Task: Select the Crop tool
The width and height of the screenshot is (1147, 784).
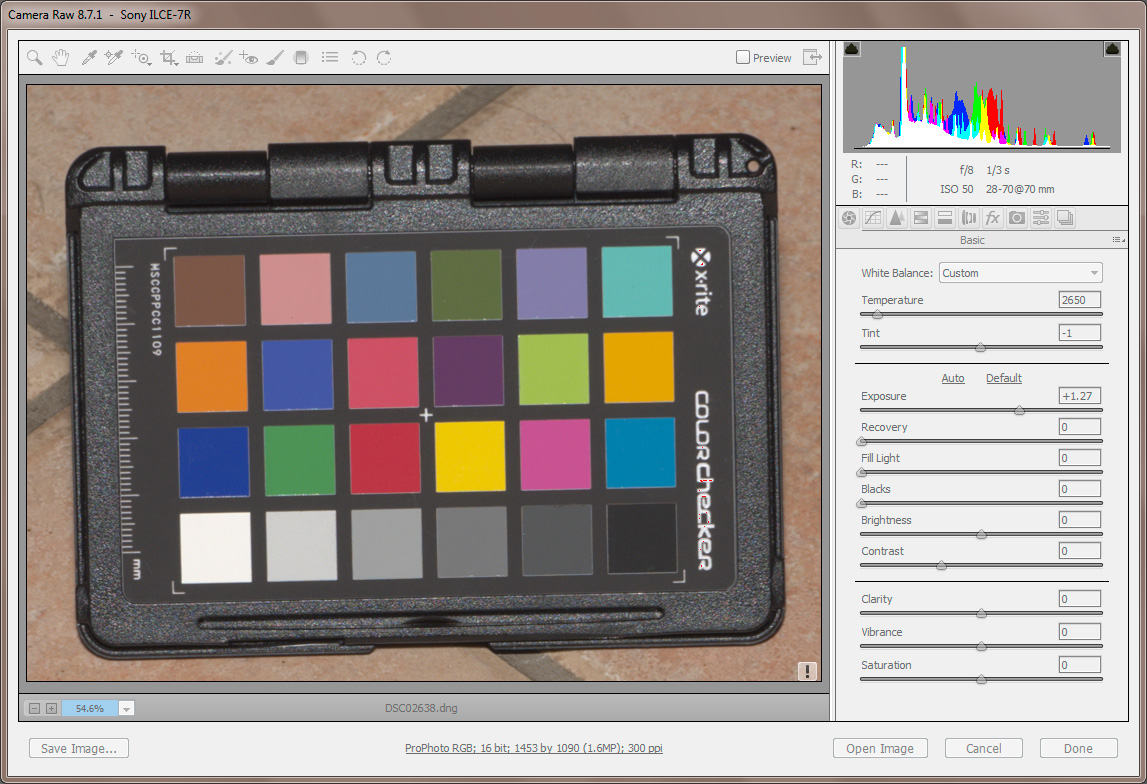Action: (169, 57)
